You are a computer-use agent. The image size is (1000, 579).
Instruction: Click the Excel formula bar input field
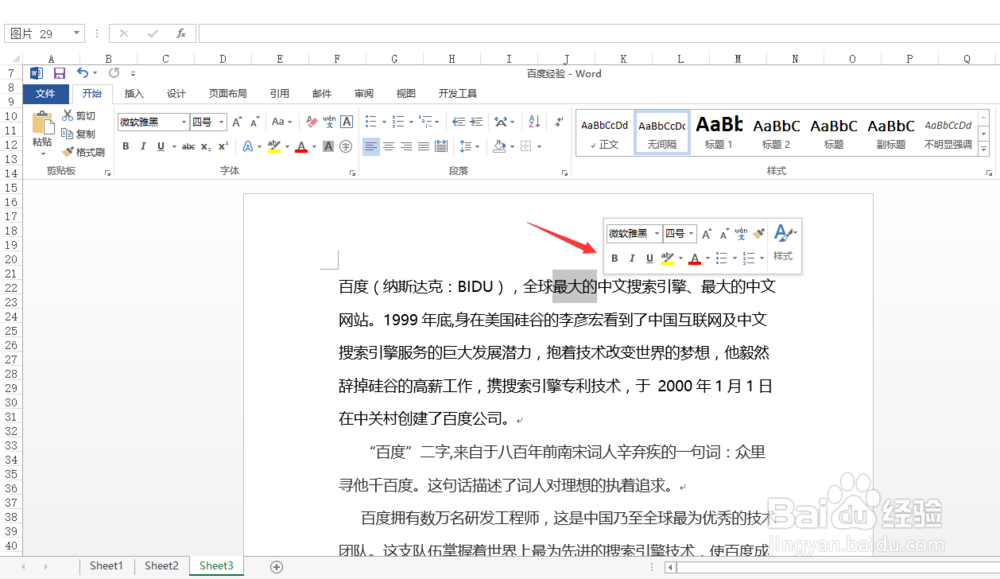[x=599, y=33]
